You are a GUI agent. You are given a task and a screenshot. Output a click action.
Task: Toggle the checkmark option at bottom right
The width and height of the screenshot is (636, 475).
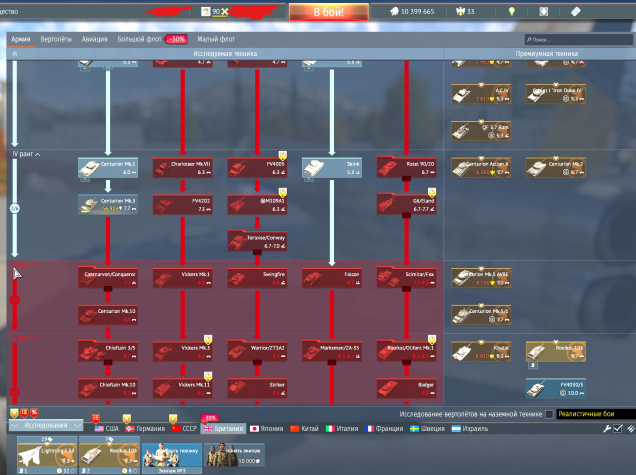pos(617,428)
